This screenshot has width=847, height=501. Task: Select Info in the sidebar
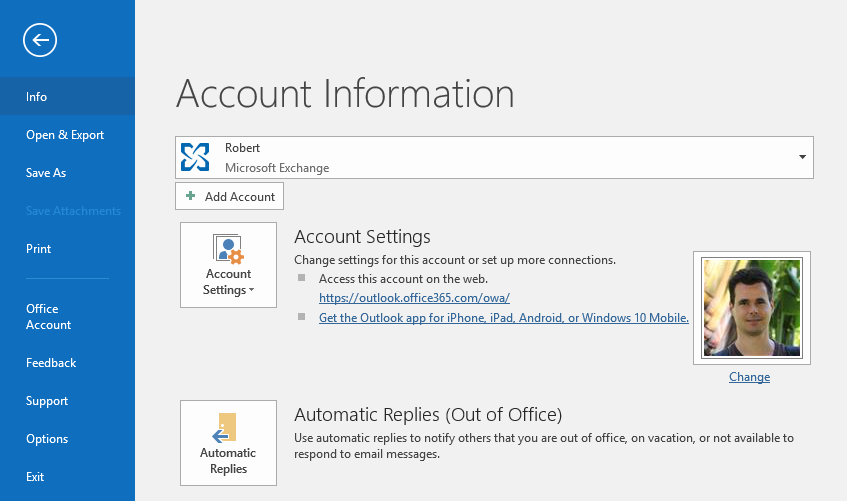tap(37, 97)
